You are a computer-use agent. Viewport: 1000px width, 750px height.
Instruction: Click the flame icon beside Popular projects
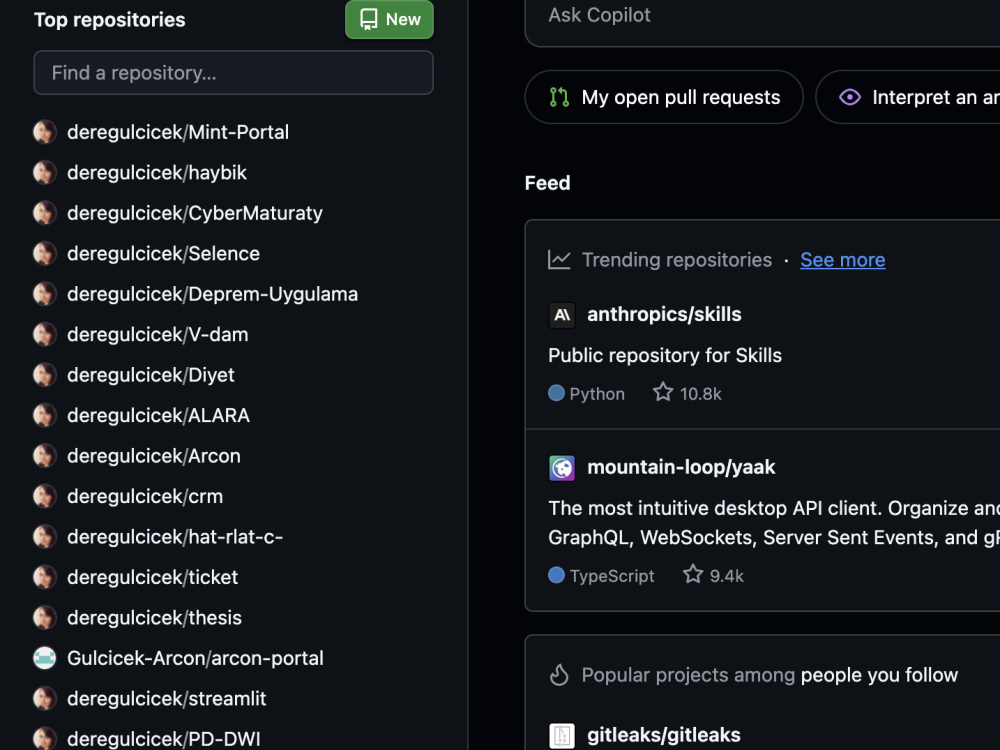(559, 675)
